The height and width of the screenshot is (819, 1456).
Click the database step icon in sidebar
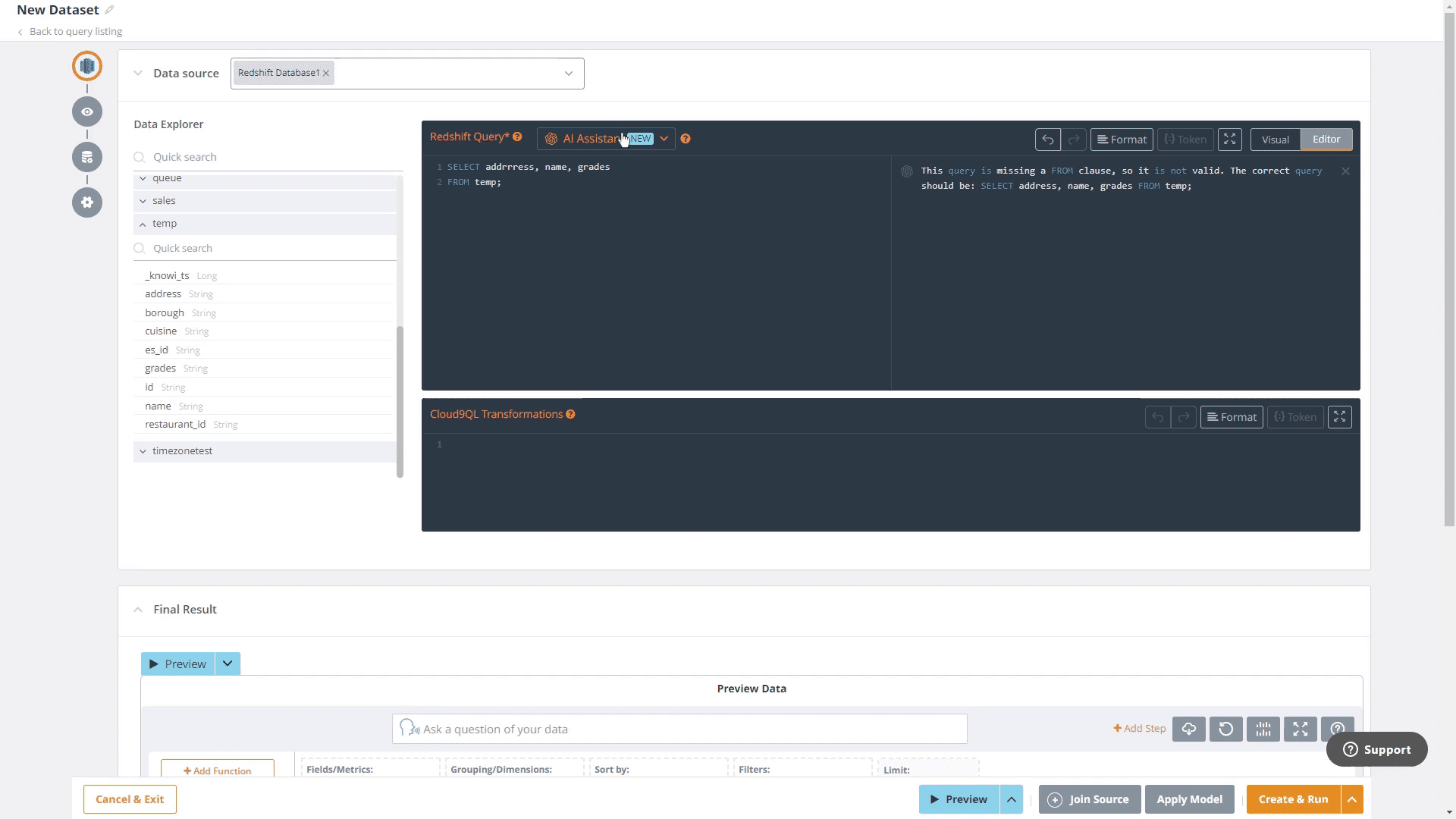(87, 157)
